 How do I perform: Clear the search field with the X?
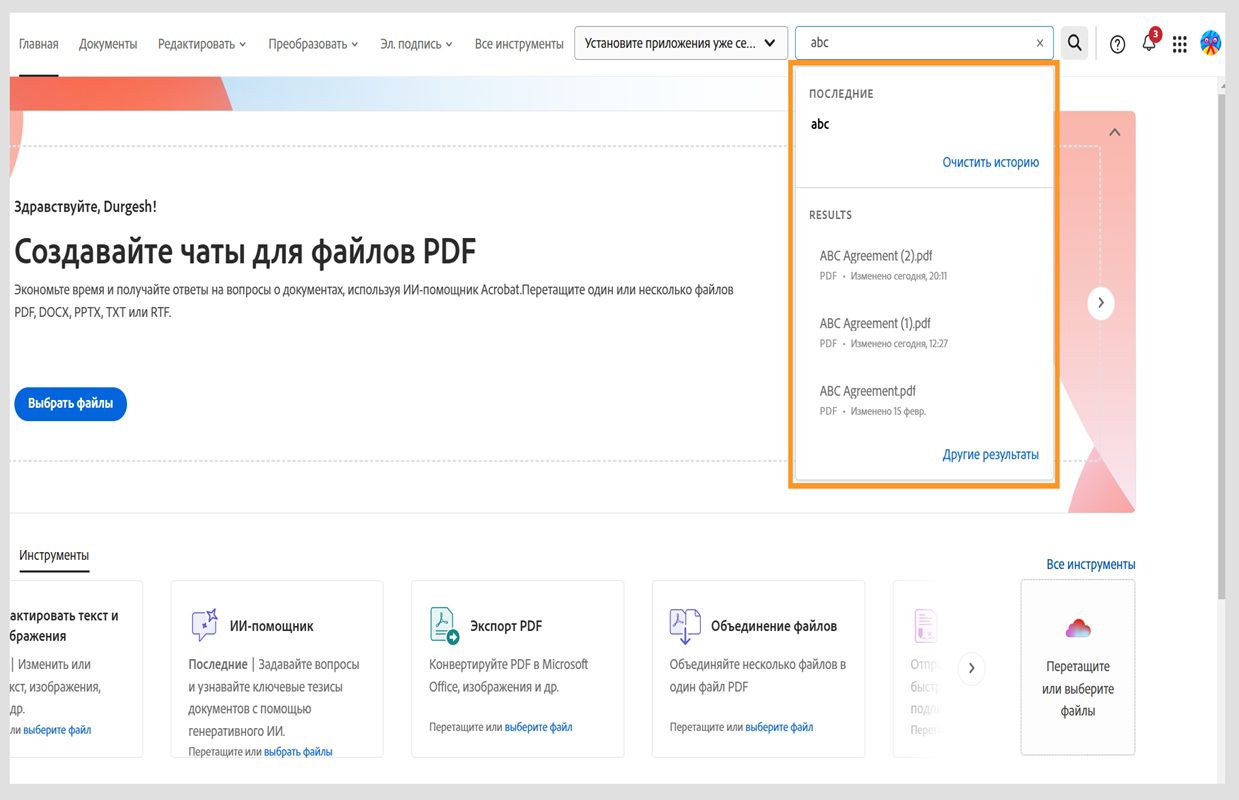point(1040,43)
